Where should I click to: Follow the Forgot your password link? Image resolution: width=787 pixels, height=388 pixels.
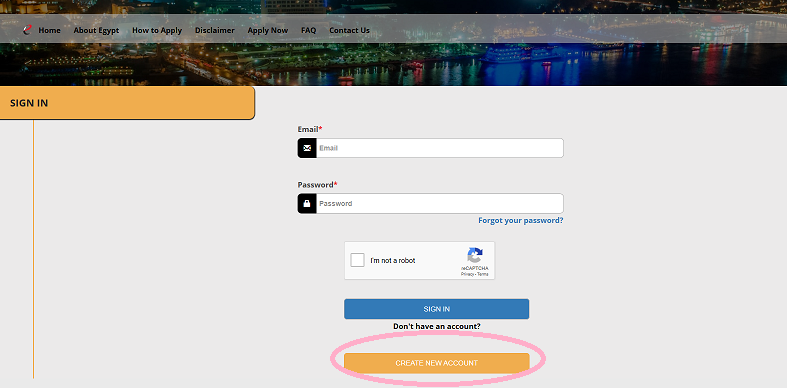coord(520,220)
